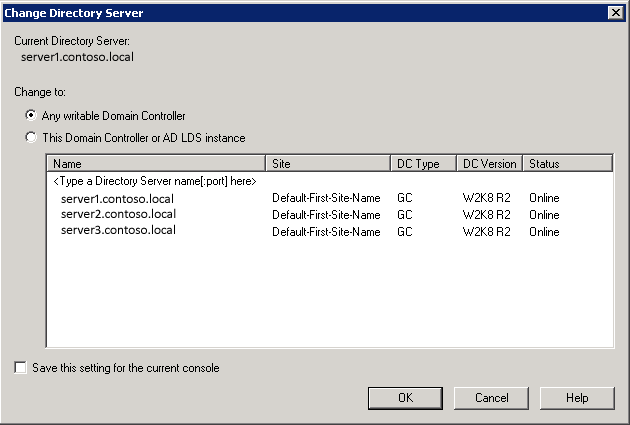Click GC type cell in server1 row
The image size is (630, 425).
click(x=405, y=198)
